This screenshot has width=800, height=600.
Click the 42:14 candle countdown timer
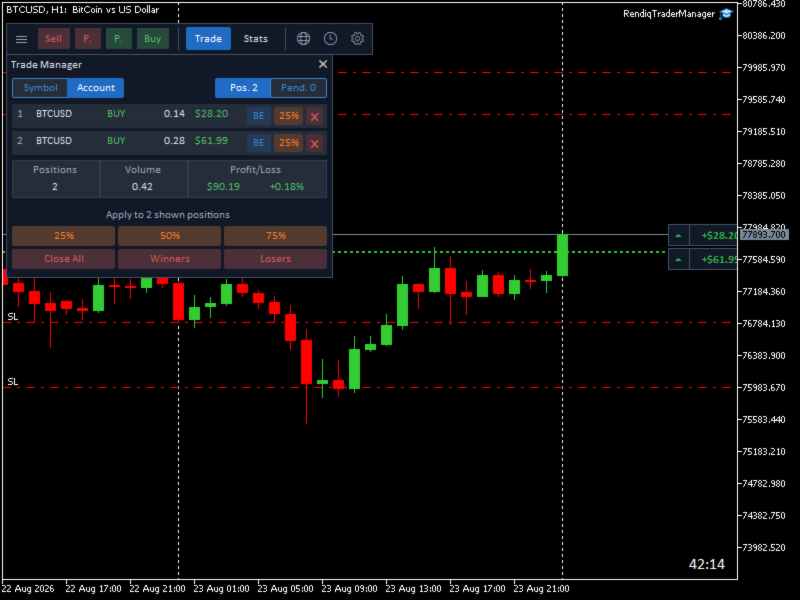pos(707,564)
